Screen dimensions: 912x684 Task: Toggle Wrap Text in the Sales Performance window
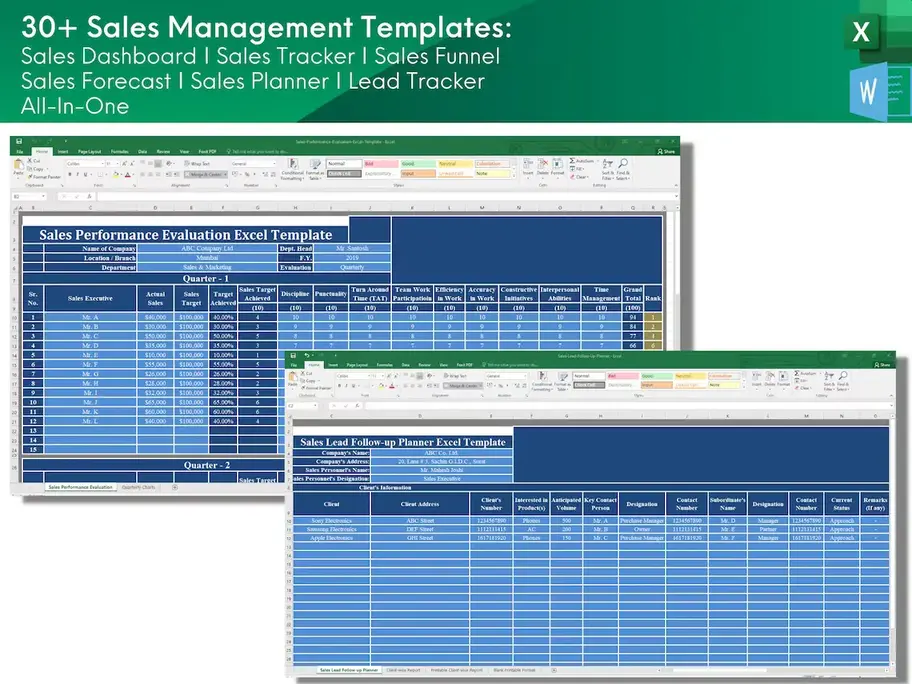coord(198,162)
